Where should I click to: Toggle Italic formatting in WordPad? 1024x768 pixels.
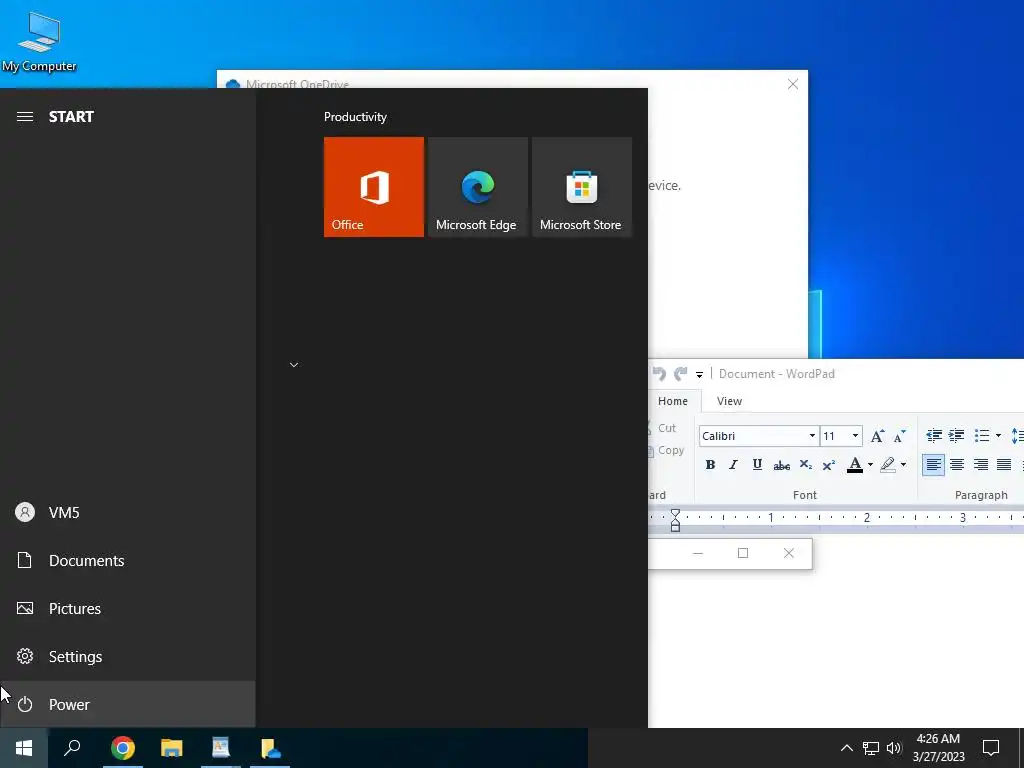[733, 464]
